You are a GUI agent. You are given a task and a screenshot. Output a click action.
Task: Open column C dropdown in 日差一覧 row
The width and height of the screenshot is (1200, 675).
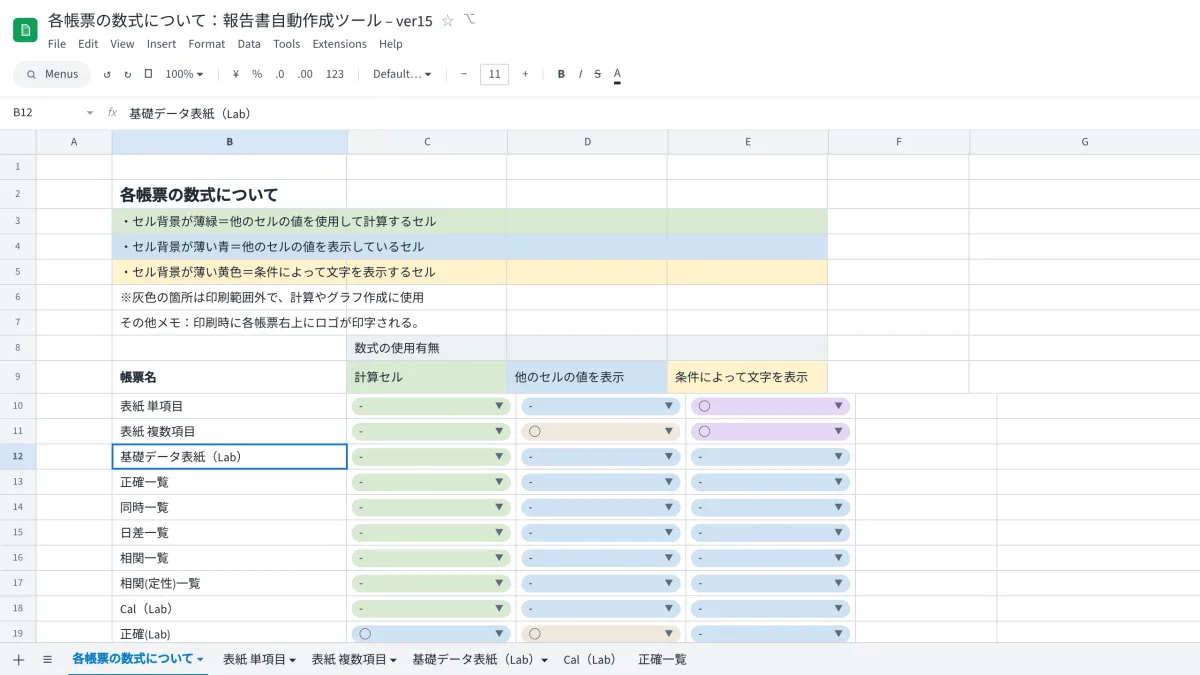click(x=431, y=532)
